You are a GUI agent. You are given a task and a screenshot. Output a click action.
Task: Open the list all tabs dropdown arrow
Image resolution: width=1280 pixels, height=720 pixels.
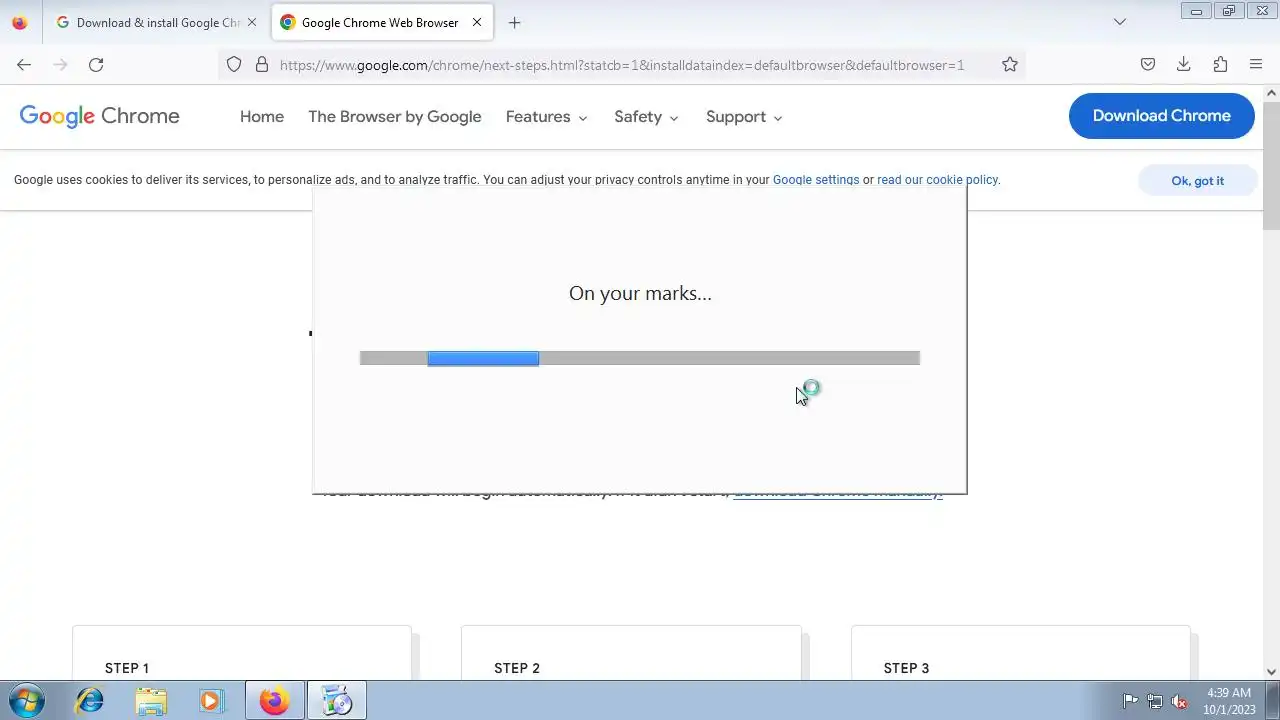click(1120, 22)
